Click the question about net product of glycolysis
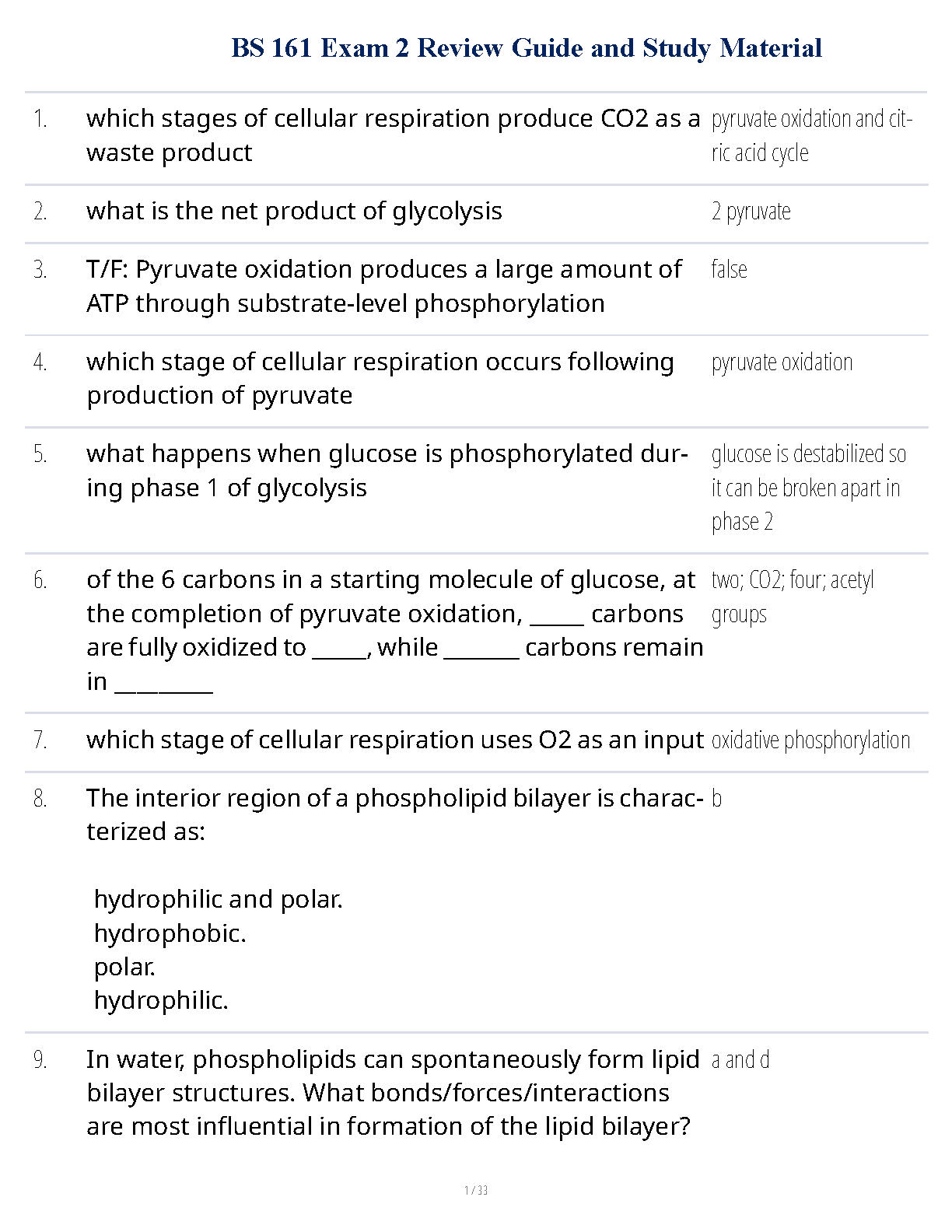 point(294,212)
